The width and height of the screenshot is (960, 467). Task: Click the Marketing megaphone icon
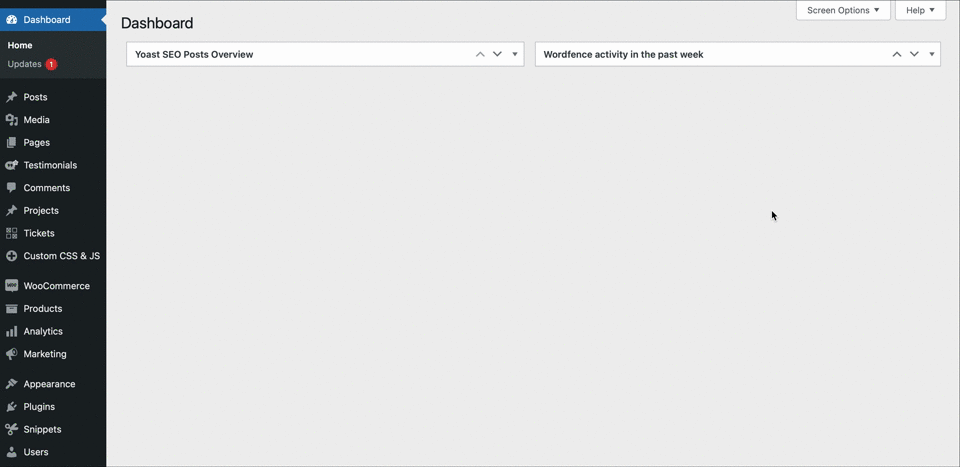pos(12,354)
